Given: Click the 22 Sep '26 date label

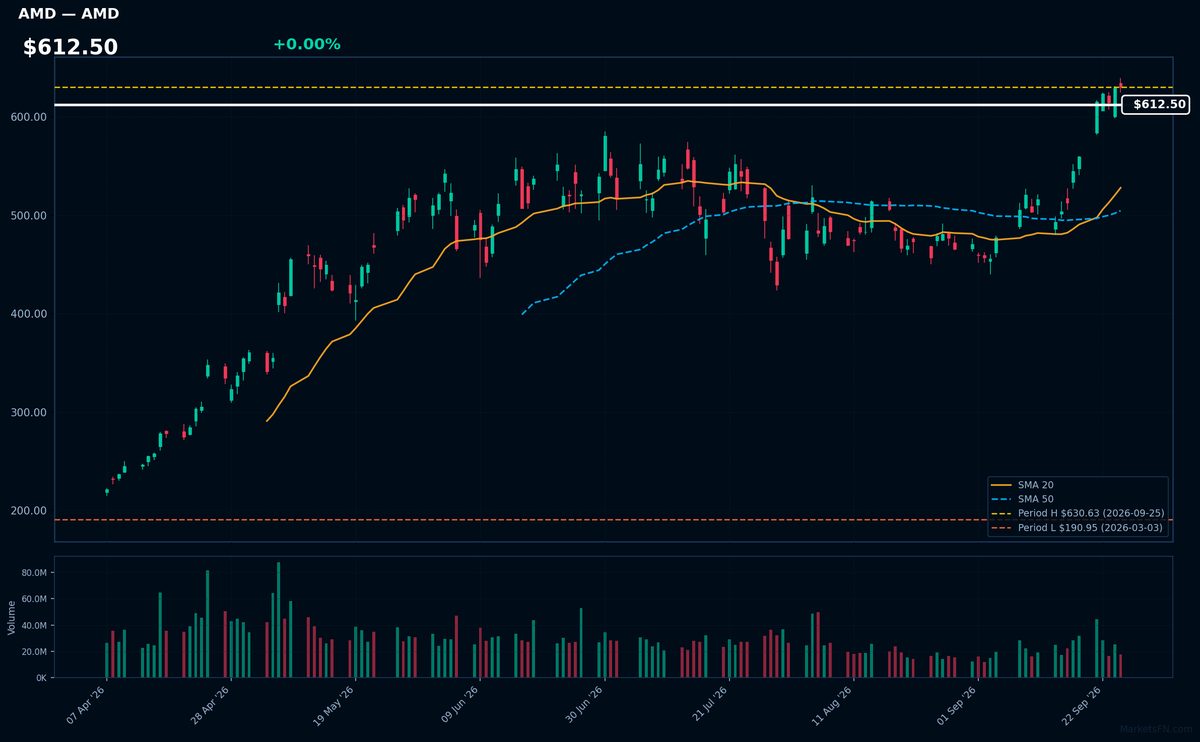Looking at the screenshot, I should (1081, 705).
